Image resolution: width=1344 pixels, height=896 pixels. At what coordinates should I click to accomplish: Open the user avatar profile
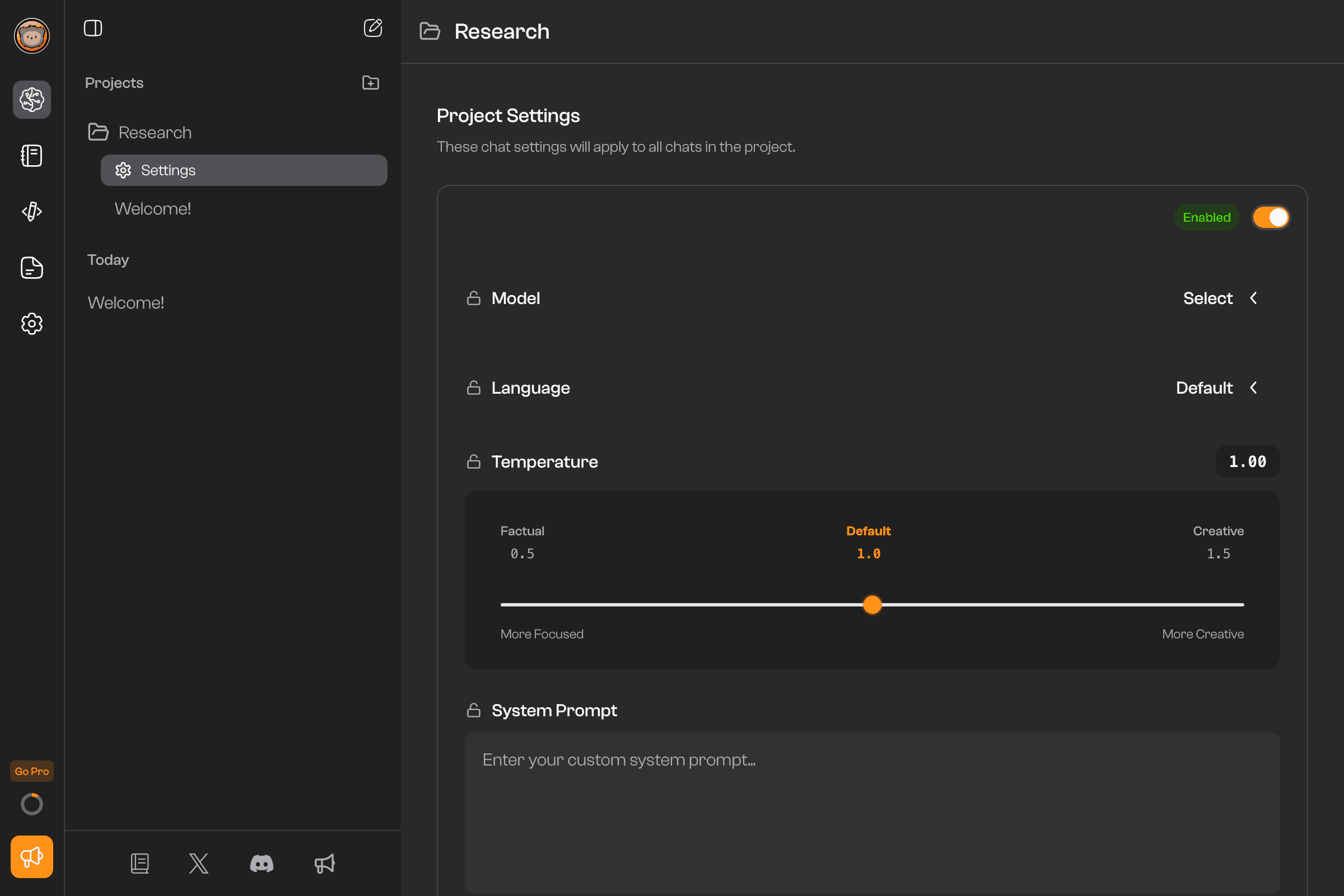[32, 35]
